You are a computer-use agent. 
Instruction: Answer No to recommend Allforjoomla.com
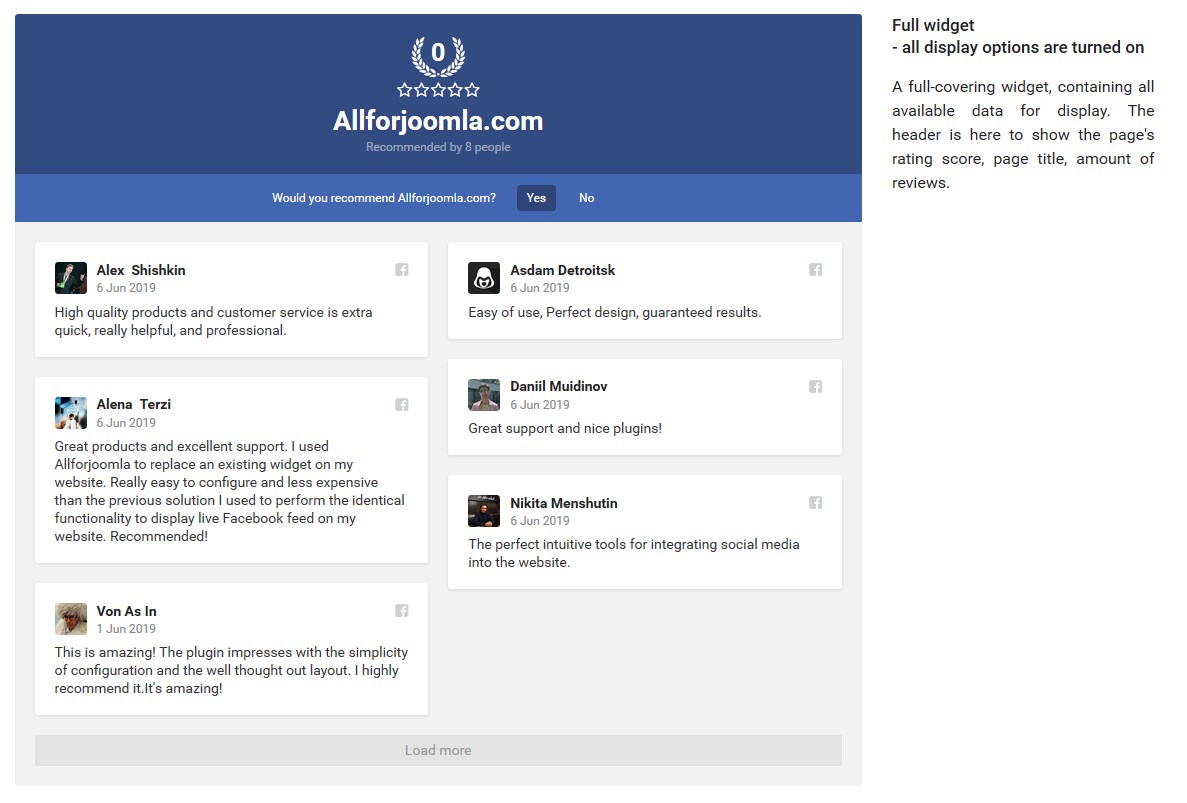586,198
